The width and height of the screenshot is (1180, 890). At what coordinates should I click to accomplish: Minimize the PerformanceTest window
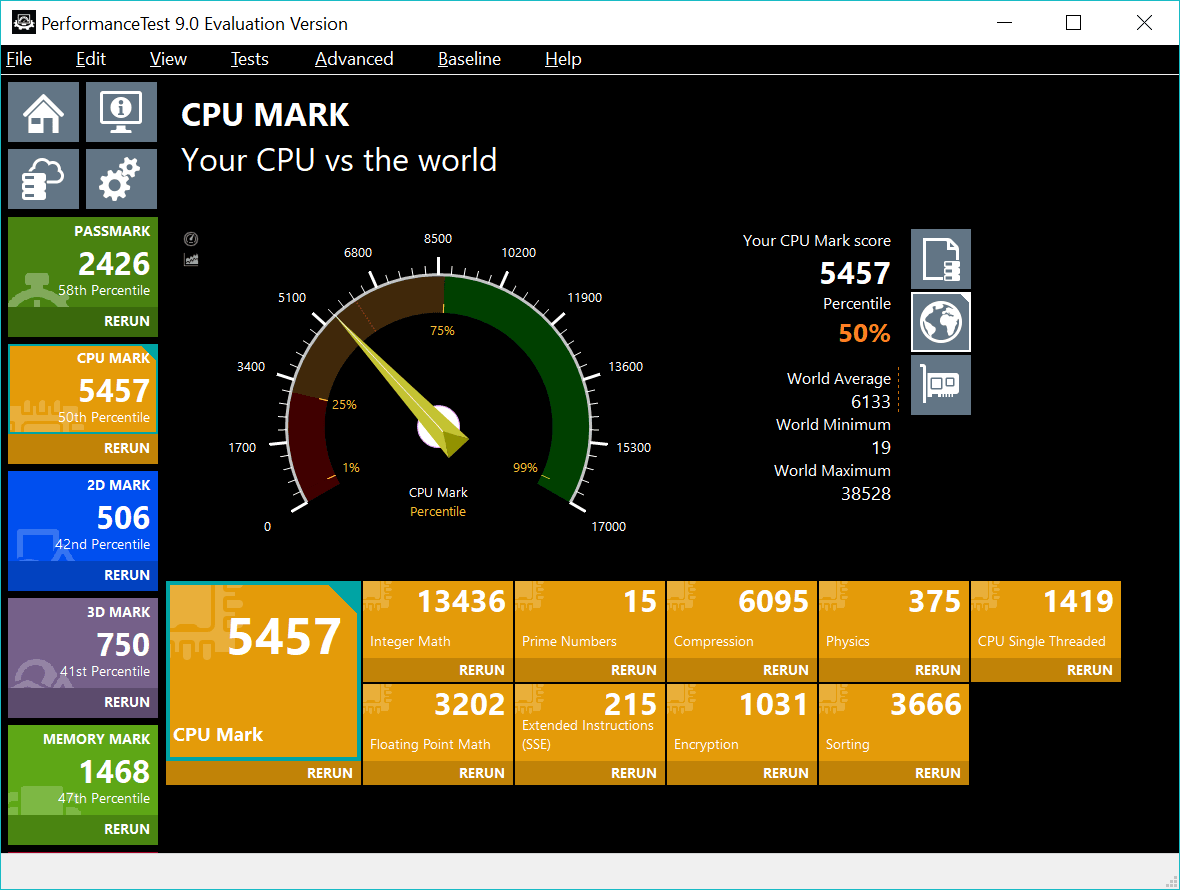[1004, 23]
